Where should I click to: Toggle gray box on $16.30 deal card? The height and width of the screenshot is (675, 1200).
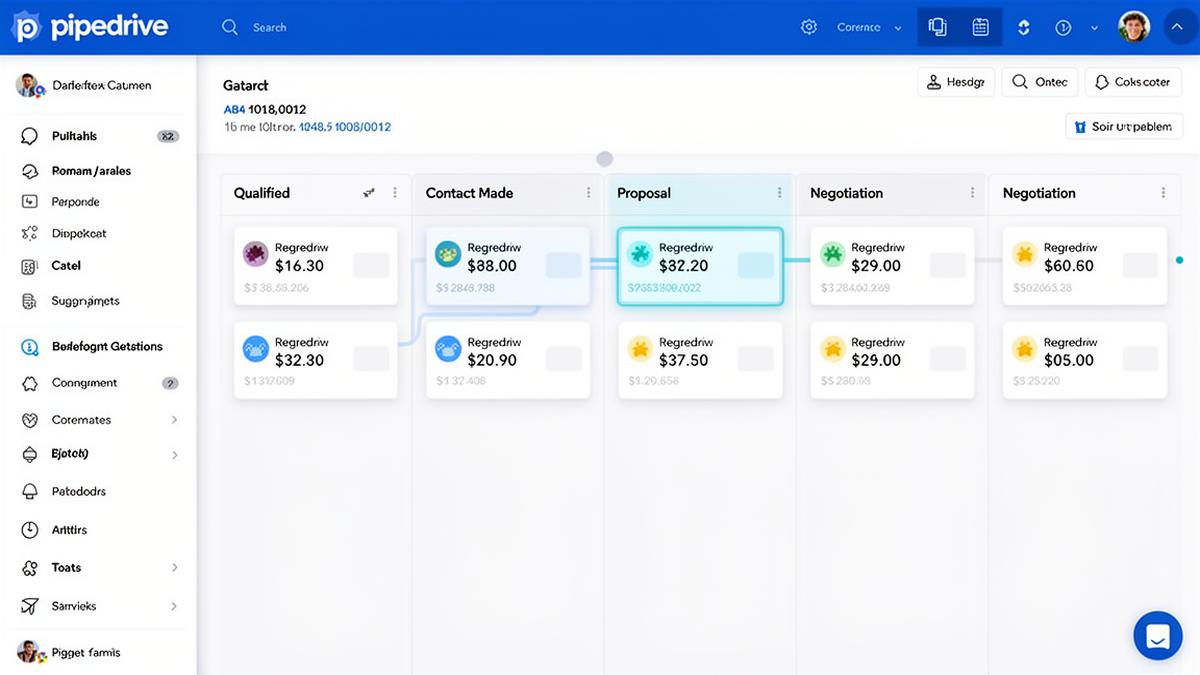click(x=371, y=265)
